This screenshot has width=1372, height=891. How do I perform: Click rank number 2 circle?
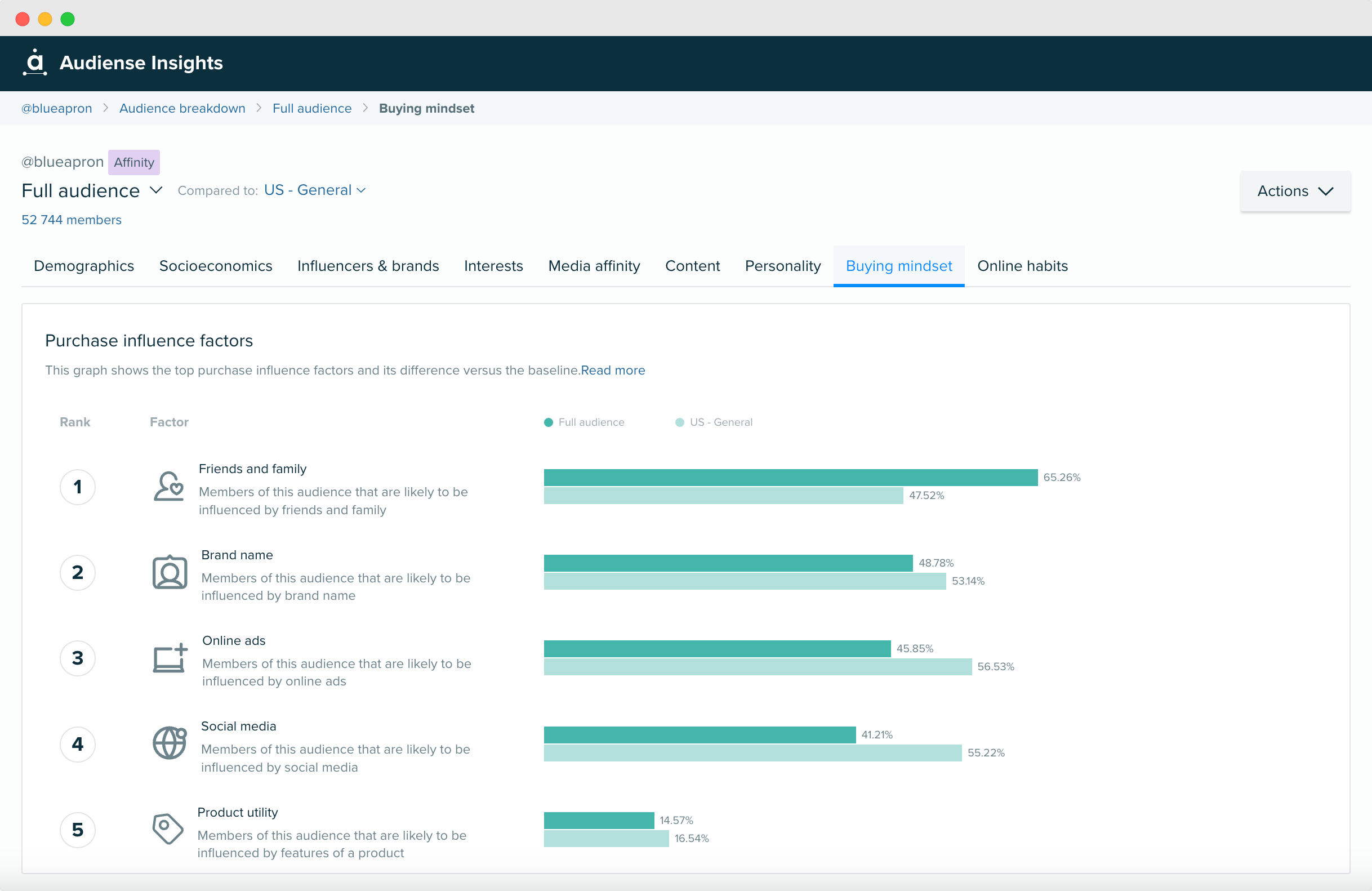[77, 572]
